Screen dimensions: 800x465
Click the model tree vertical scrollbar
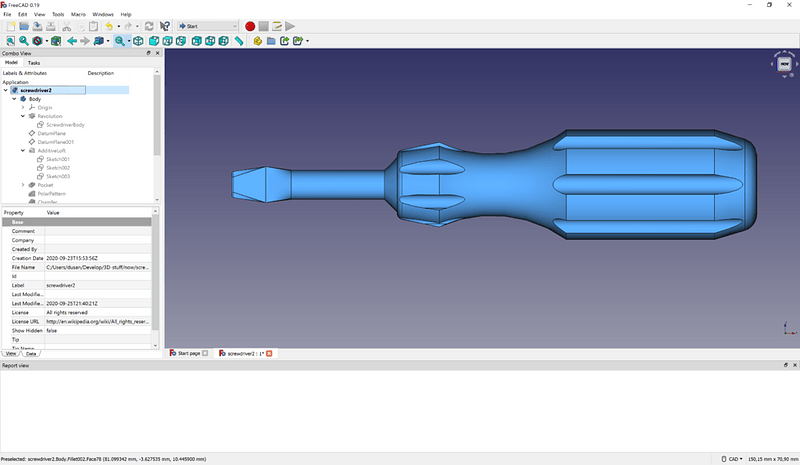pos(157,115)
